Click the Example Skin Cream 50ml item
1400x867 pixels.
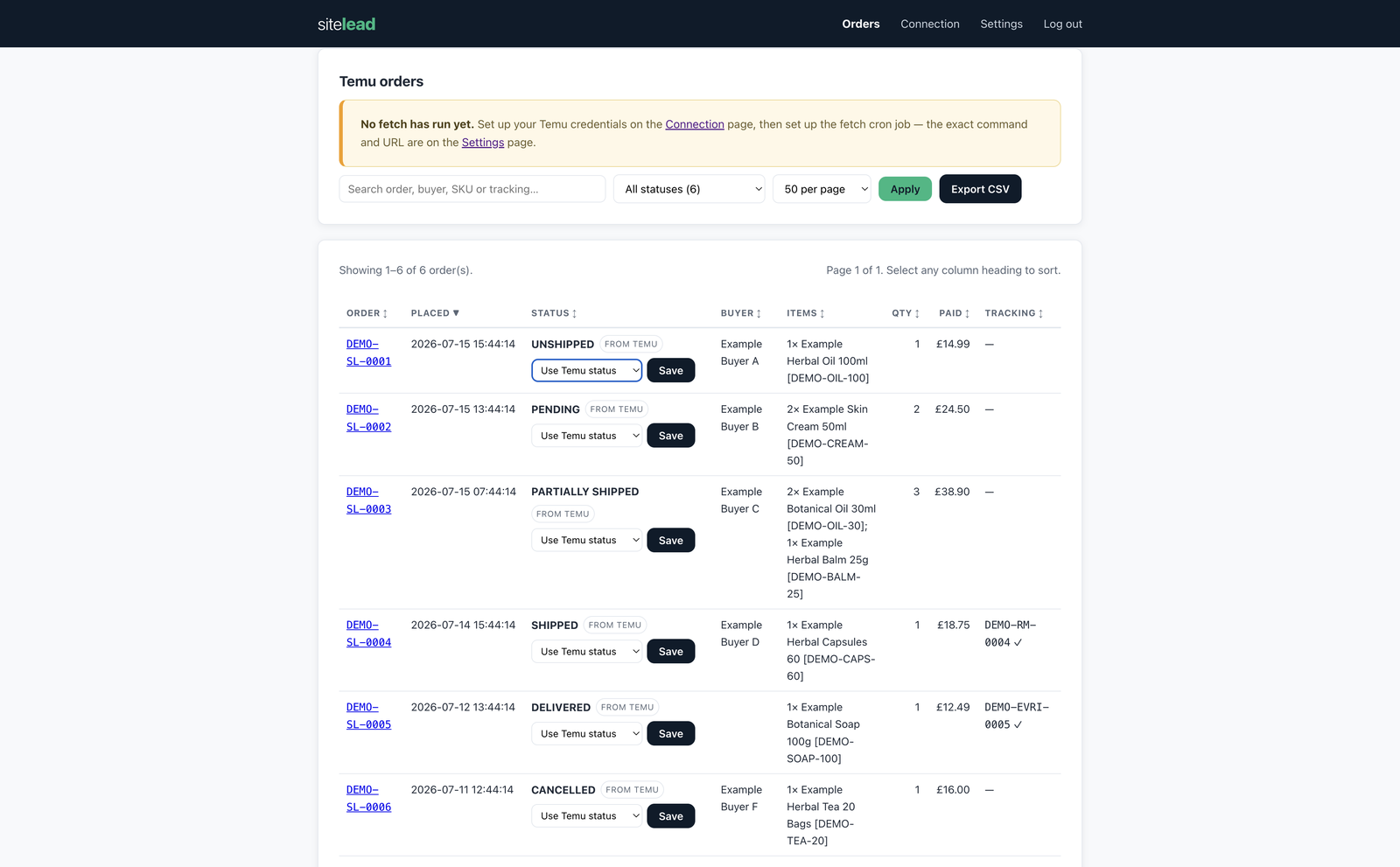[x=828, y=435]
